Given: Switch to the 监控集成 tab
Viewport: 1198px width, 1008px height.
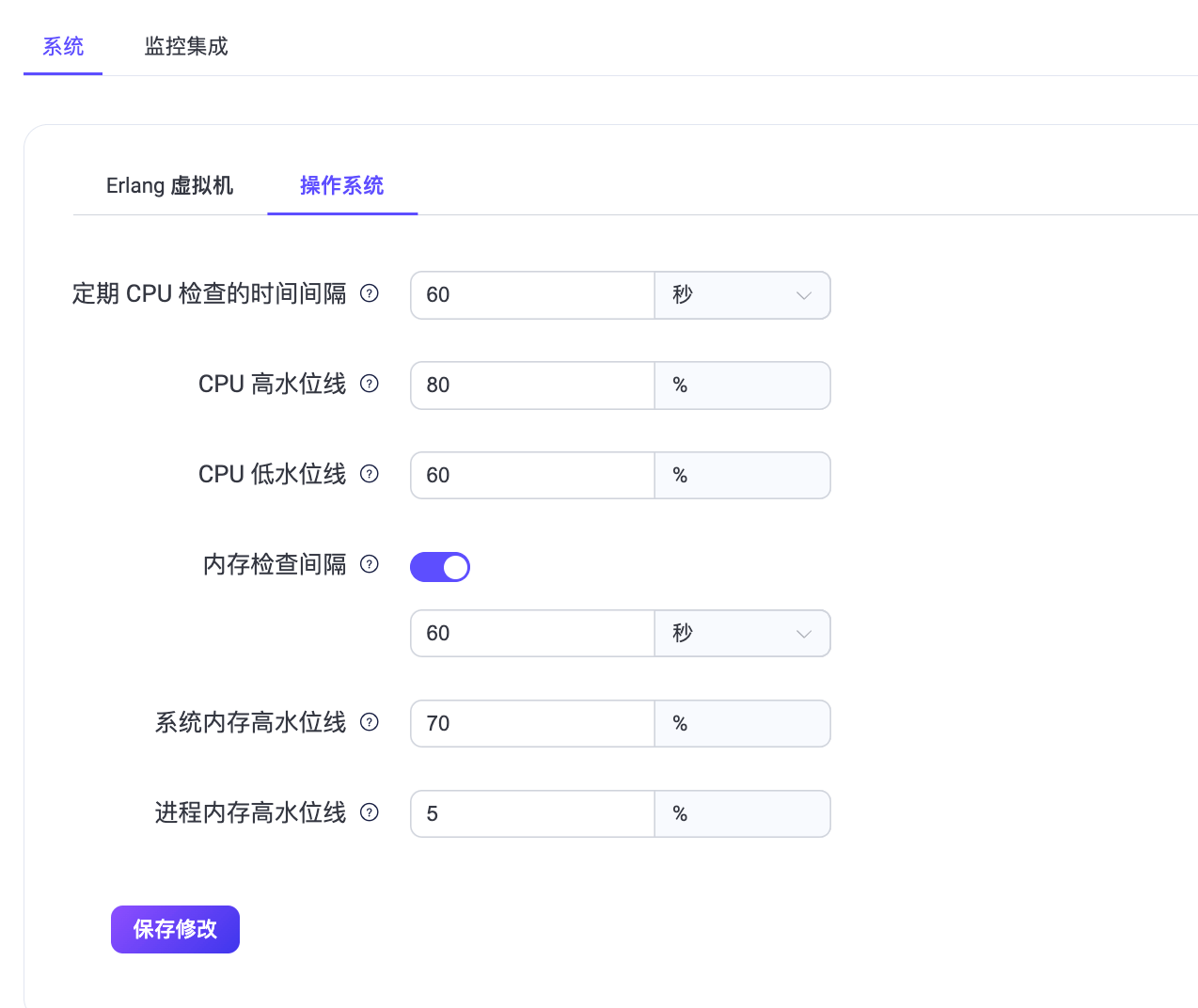Looking at the screenshot, I should coord(186,46).
